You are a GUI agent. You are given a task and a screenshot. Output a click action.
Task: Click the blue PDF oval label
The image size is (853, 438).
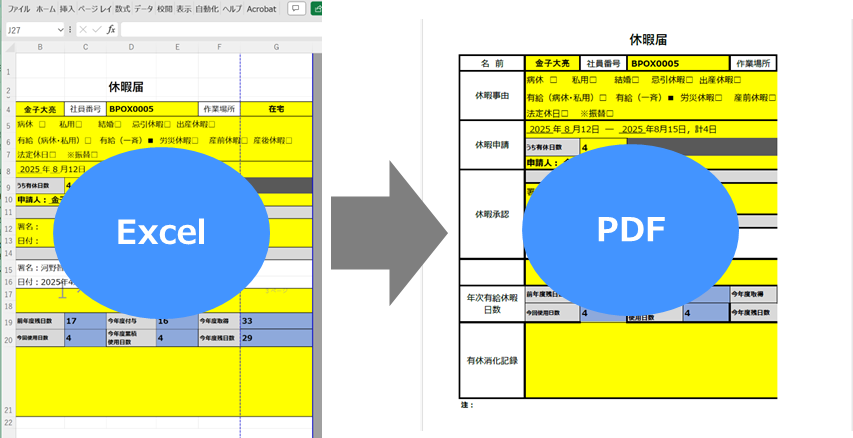[x=630, y=229]
